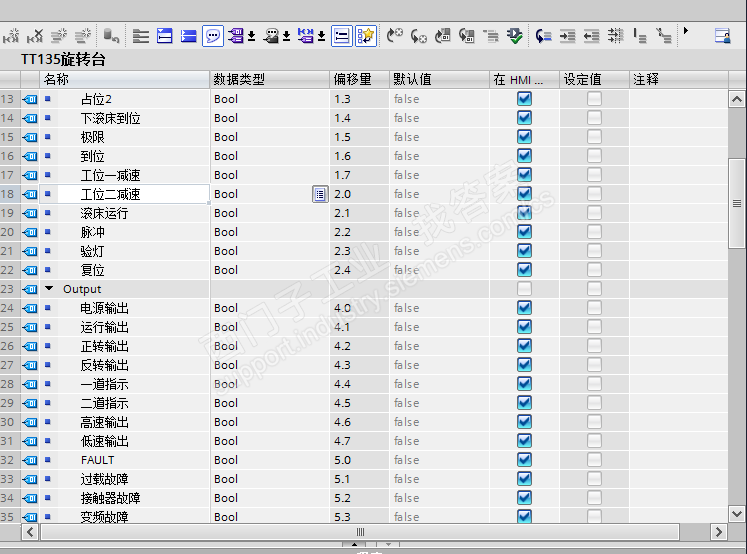747x554 pixels.
Task: Click the reset start values database icon
Action: click(x=111, y=36)
